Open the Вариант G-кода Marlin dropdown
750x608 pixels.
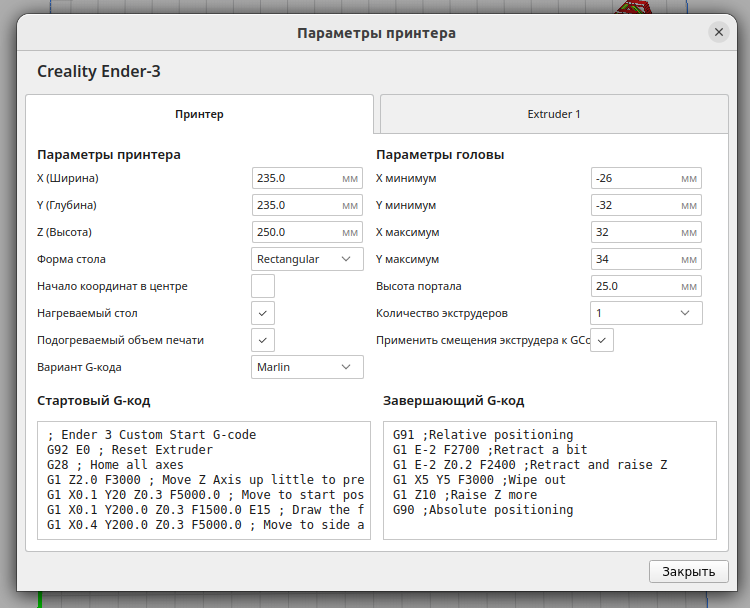(x=307, y=367)
